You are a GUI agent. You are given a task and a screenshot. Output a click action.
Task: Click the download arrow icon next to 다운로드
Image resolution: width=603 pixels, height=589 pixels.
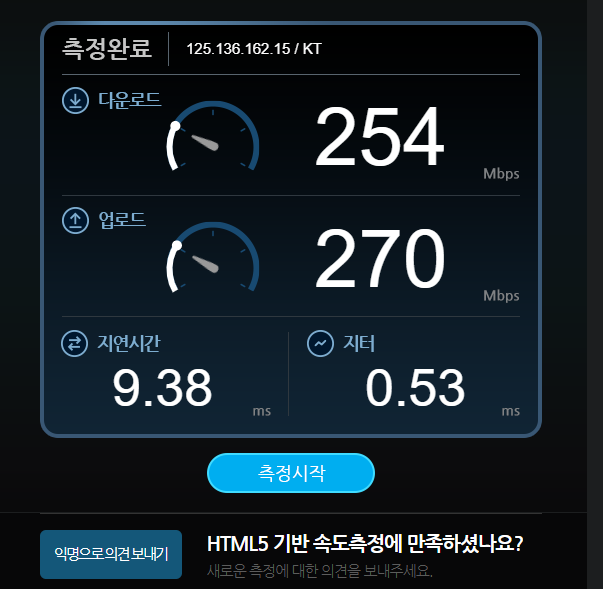[x=75, y=100]
